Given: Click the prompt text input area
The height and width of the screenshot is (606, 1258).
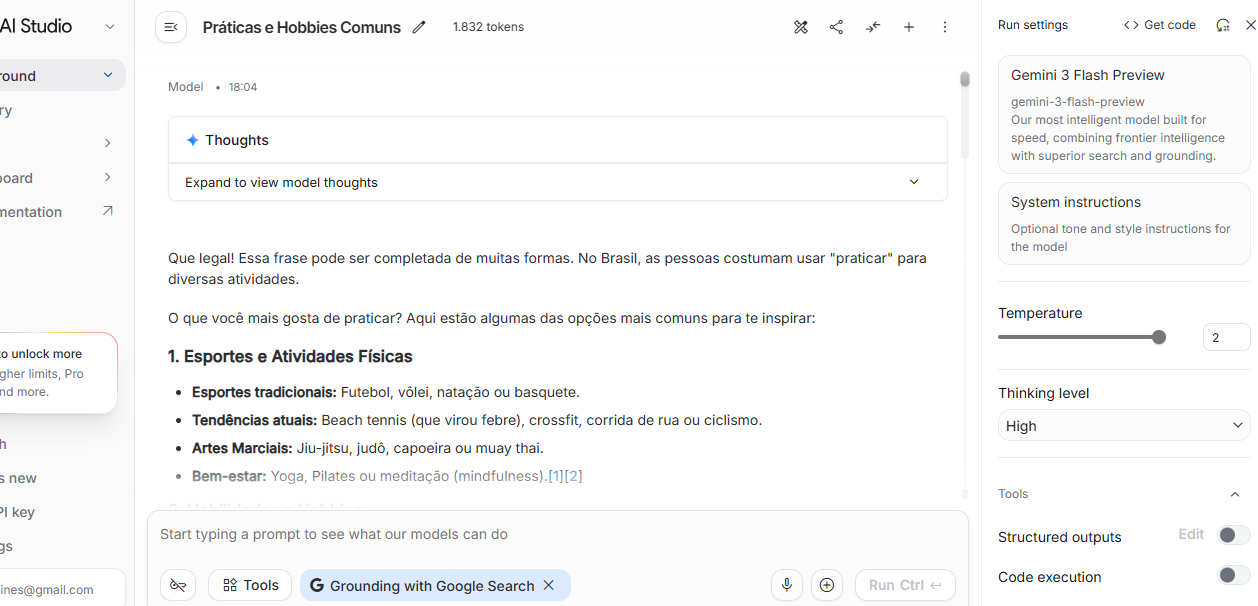Looking at the screenshot, I should pyautogui.click(x=558, y=535).
